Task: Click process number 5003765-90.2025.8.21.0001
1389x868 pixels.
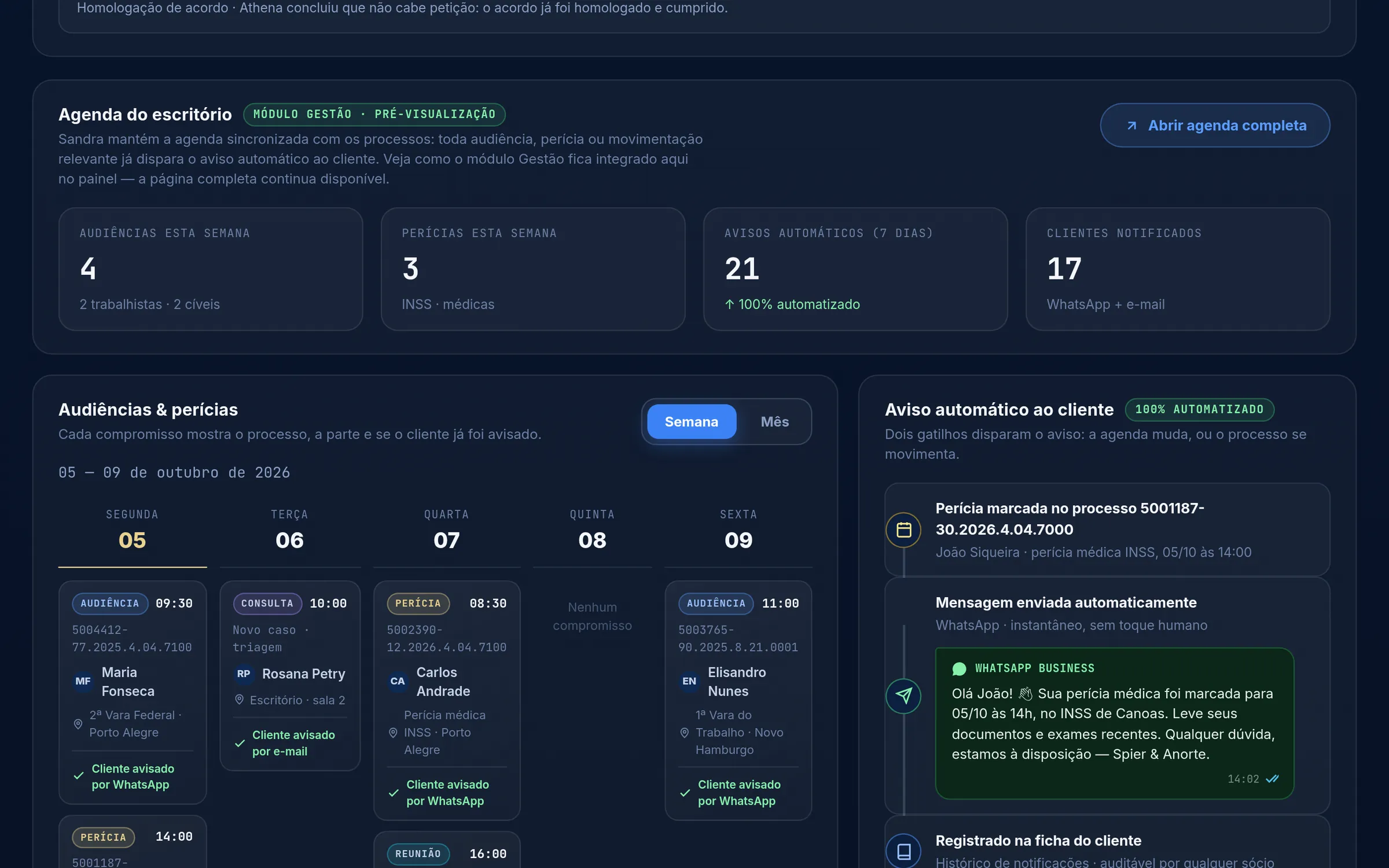Action: (738, 638)
